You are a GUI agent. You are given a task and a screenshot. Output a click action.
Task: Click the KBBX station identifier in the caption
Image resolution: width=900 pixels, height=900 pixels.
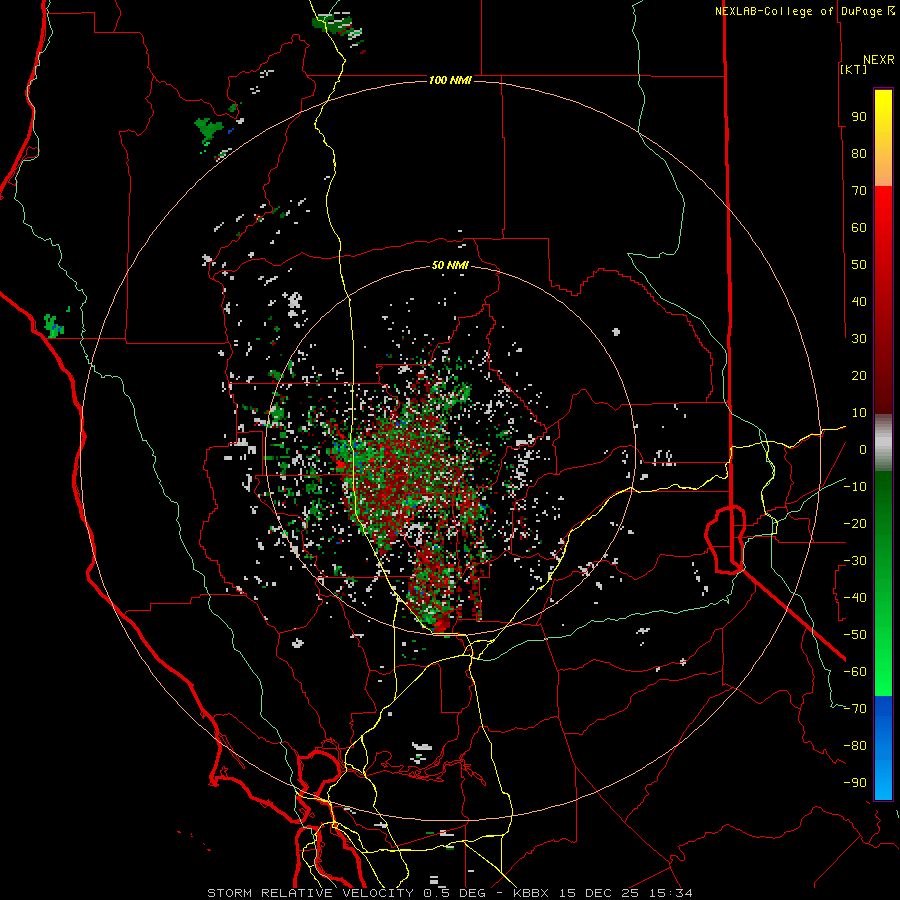(x=530, y=893)
